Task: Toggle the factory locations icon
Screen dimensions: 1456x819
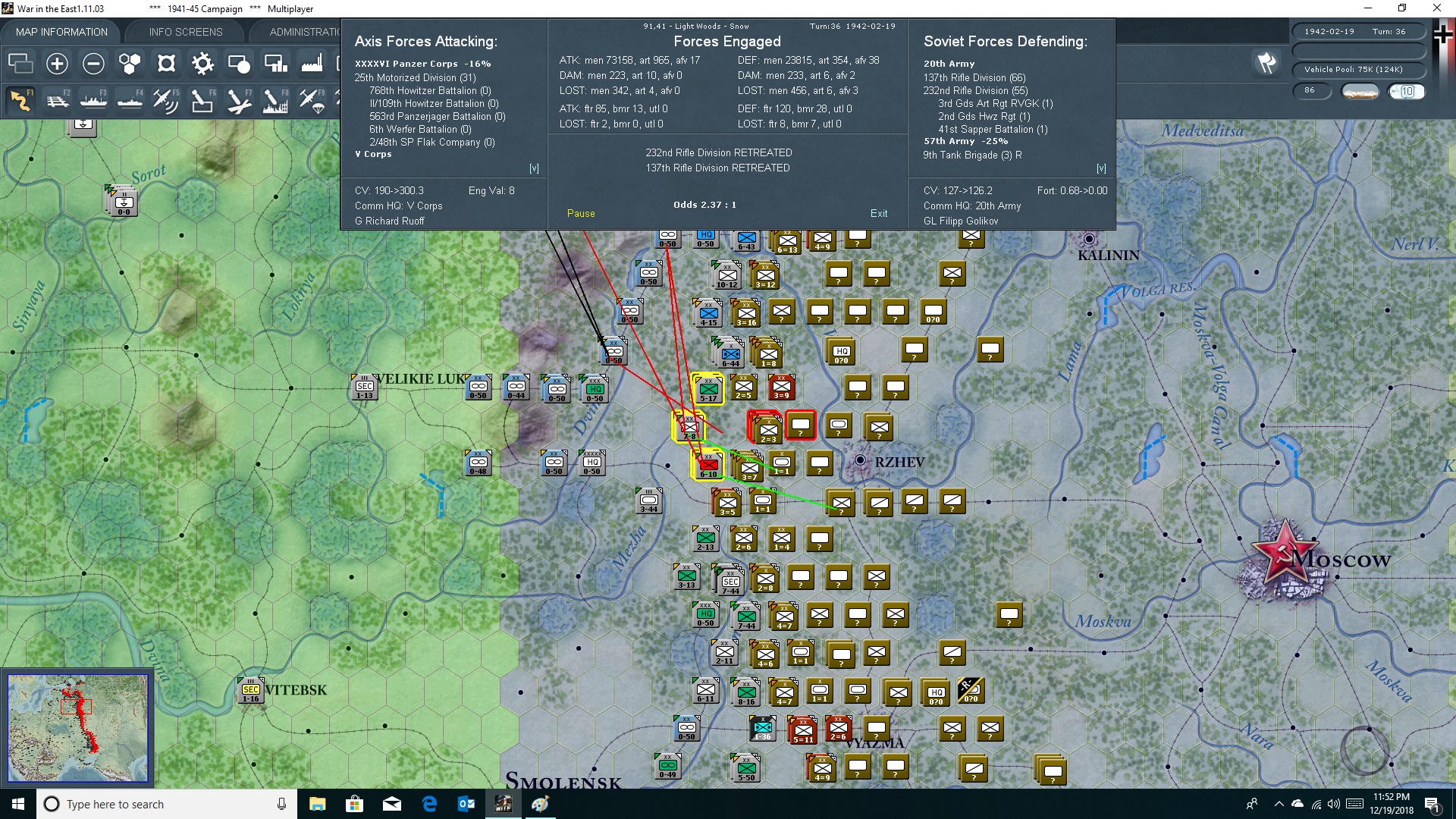Action: 312,64
